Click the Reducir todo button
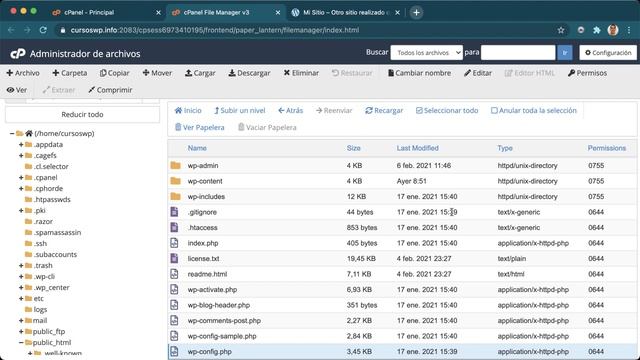 tap(82, 115)
